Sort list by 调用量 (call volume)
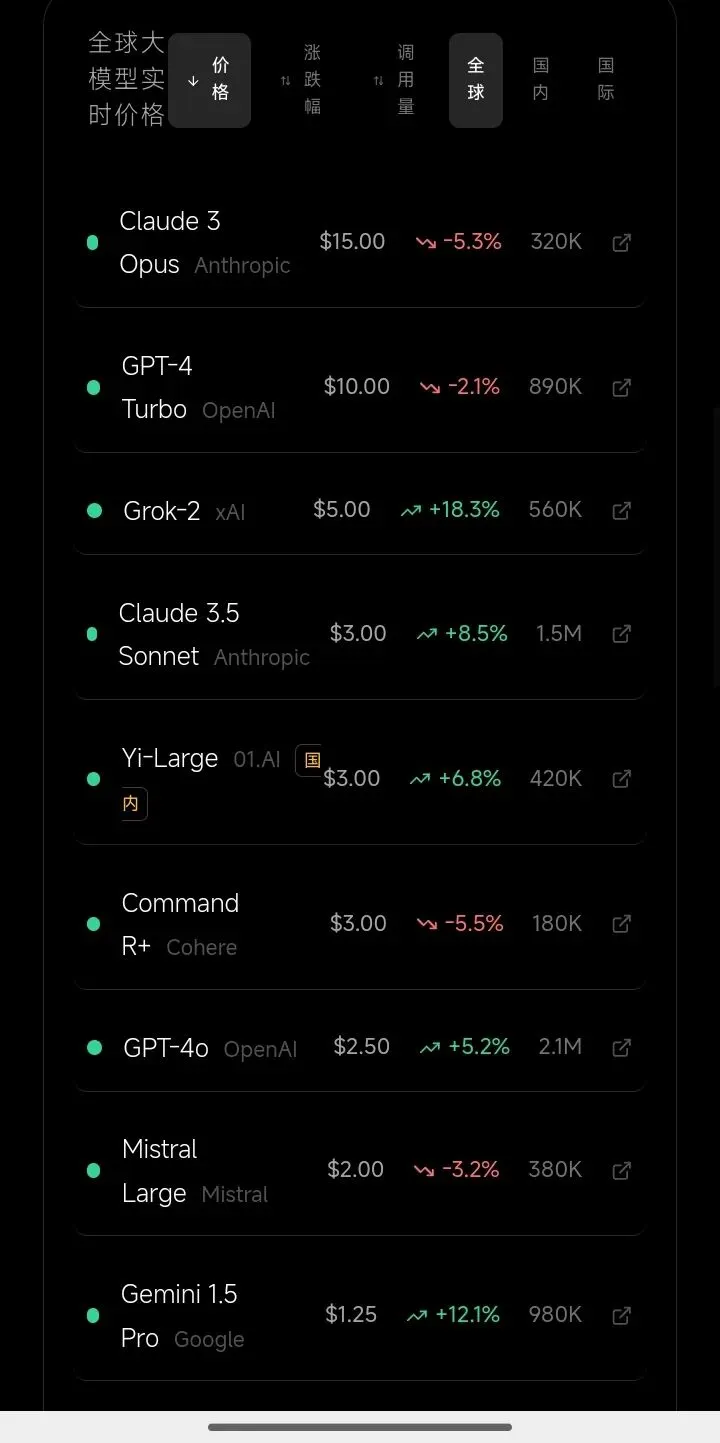 [x=394, y=80]
